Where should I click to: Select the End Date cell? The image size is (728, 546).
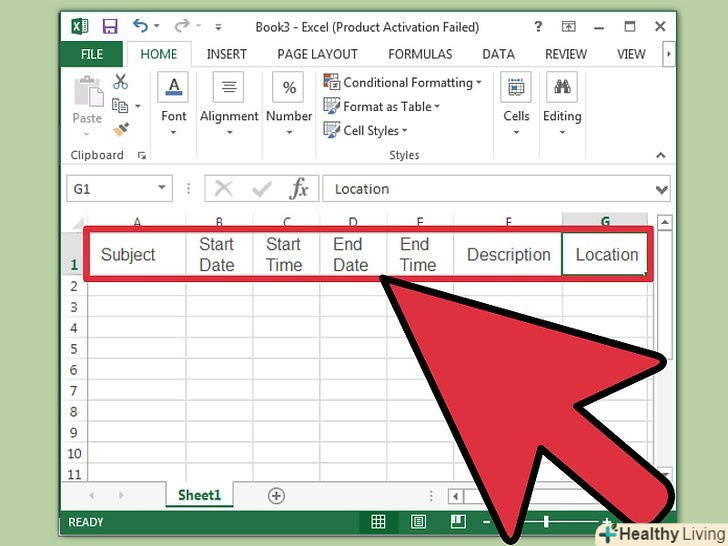click(353, 254)
